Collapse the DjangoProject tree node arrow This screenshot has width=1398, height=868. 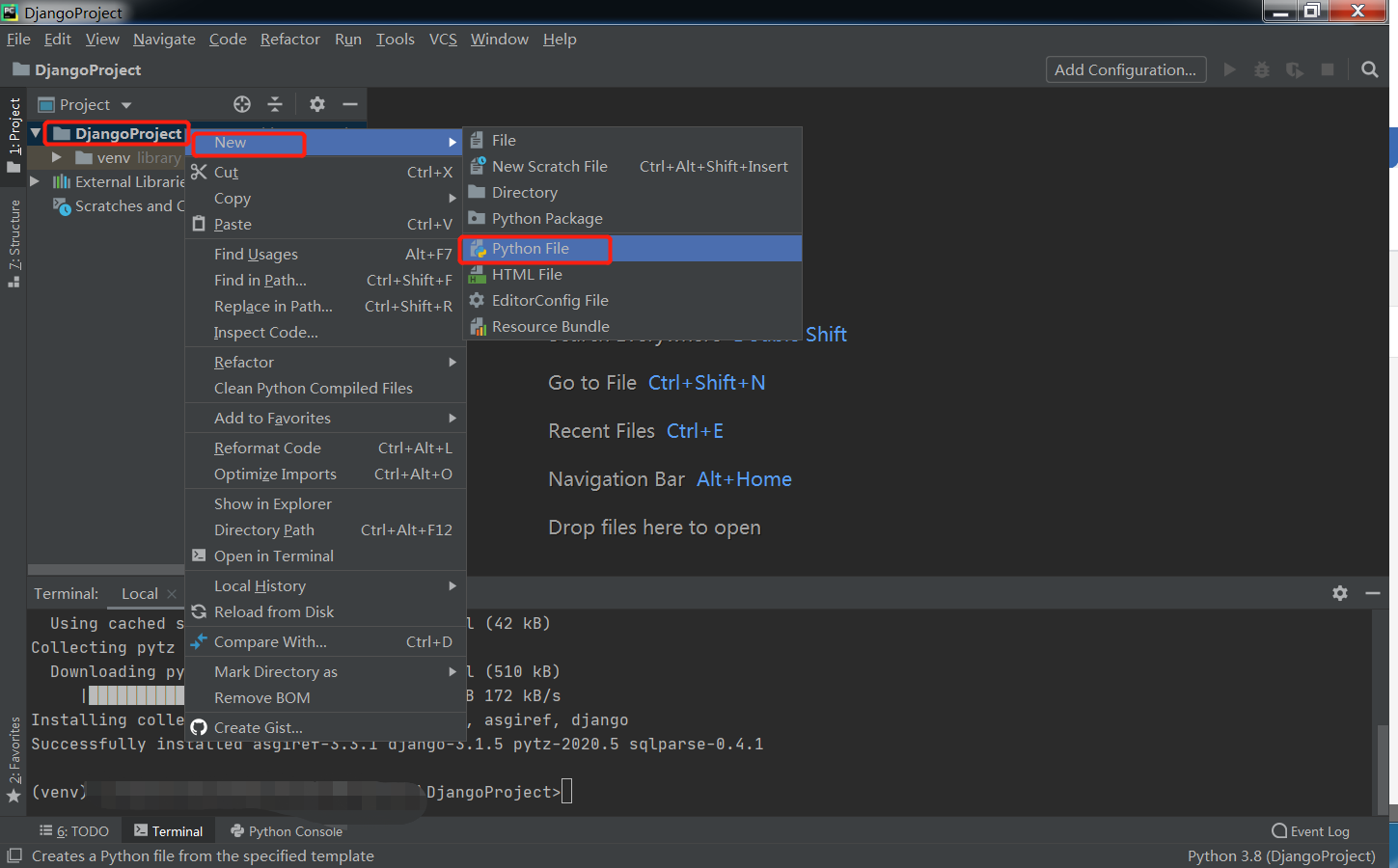[x=36, y=133]
